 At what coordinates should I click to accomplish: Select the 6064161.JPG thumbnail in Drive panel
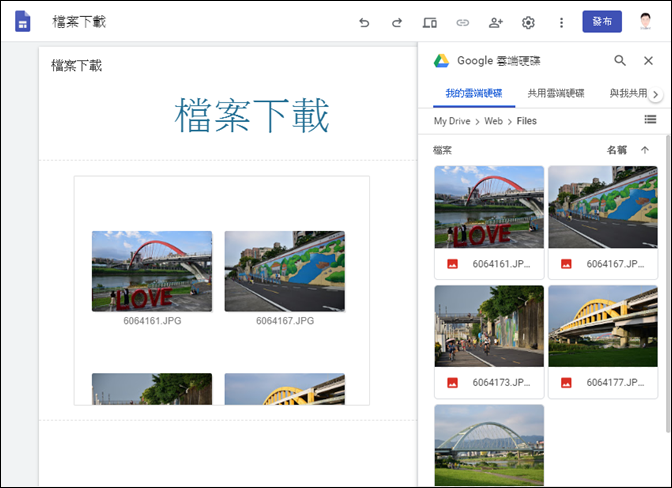coord(489,207)
